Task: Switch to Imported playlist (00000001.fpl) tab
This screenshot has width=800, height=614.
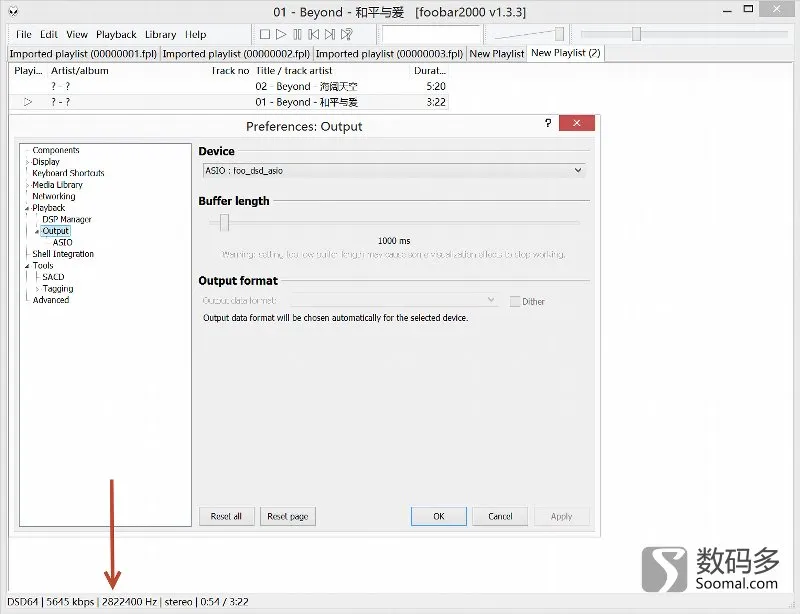Action: (x=83, y=54)
